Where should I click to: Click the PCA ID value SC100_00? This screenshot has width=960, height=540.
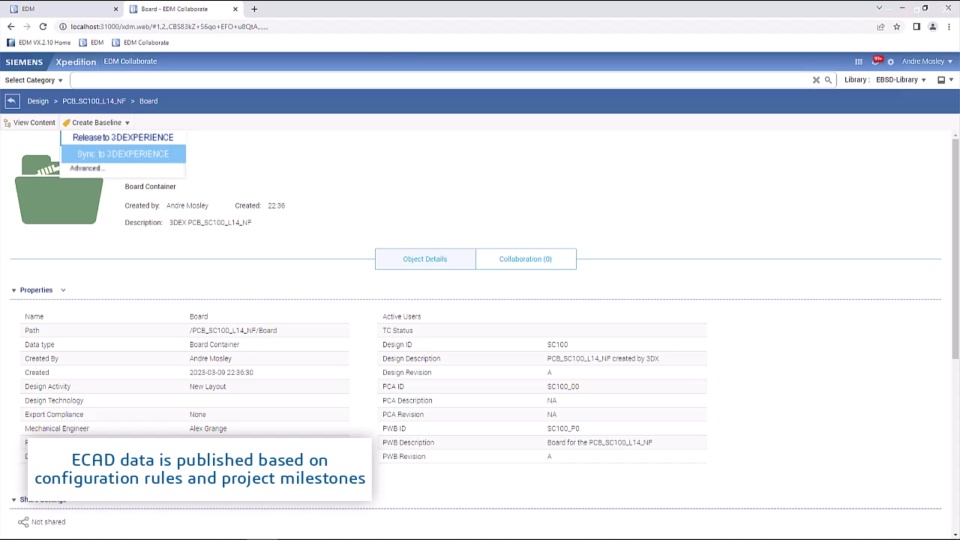coord(563,387)
